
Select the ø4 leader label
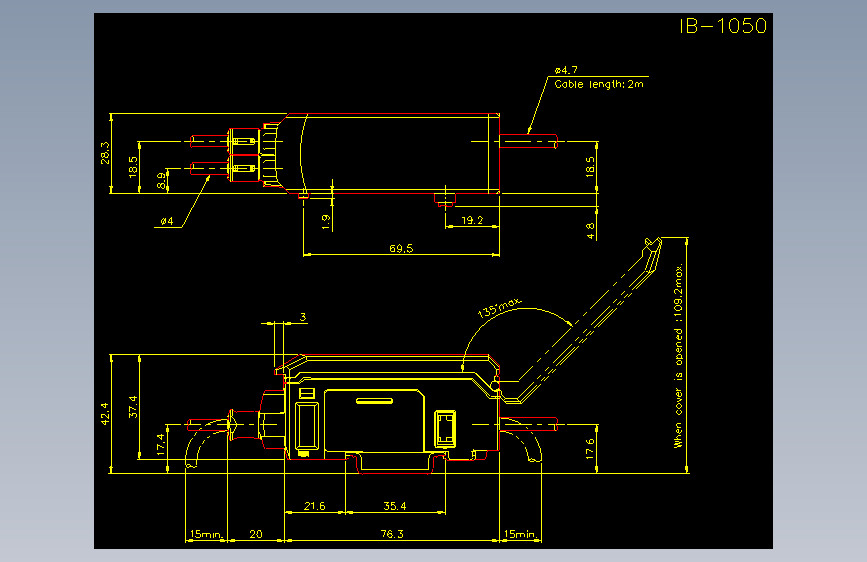[x=167, y=221]
